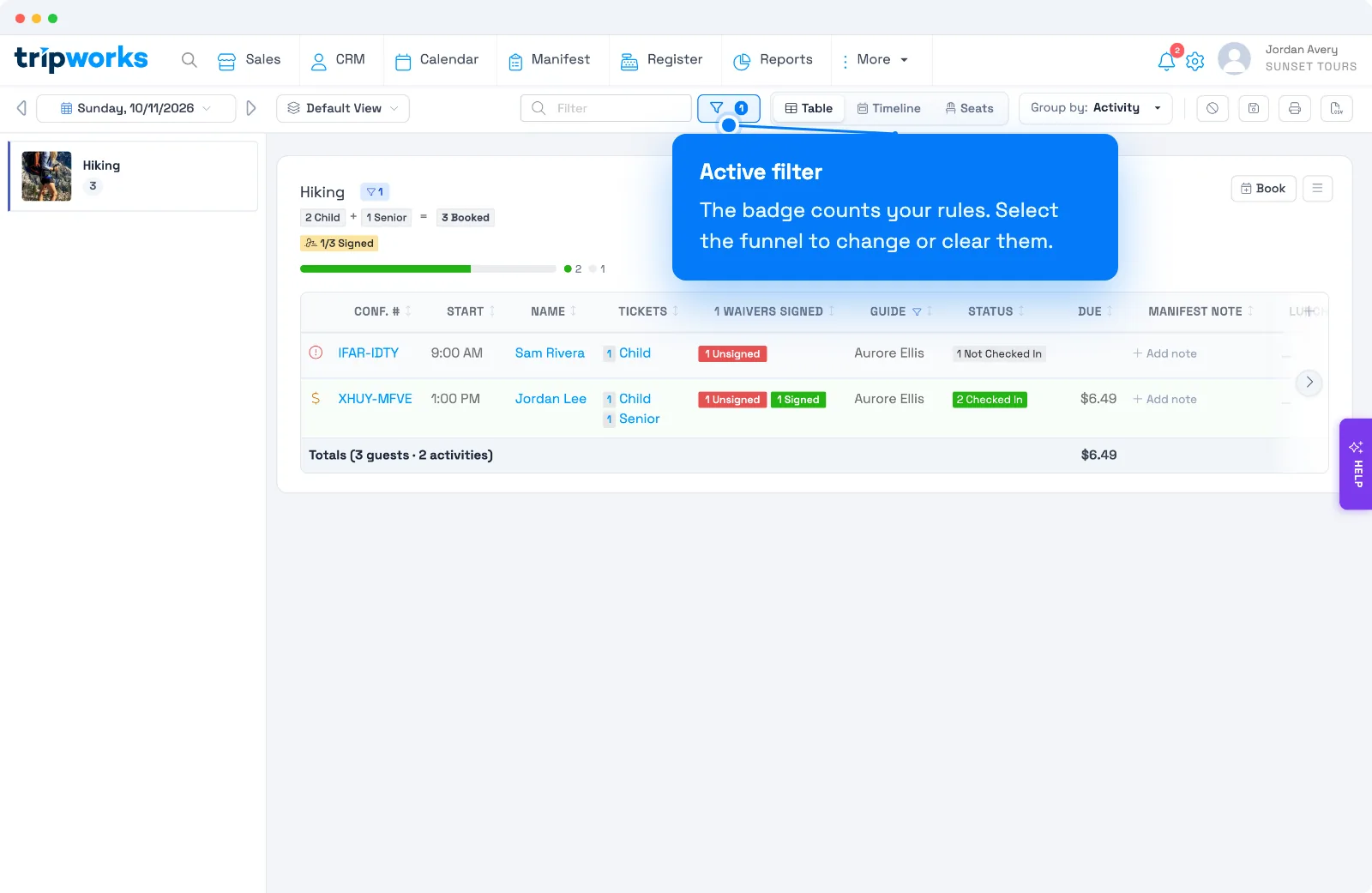This screenshot has height=893, width=1372.
Task: Open the Register page
Action: [x=661, y=60]
